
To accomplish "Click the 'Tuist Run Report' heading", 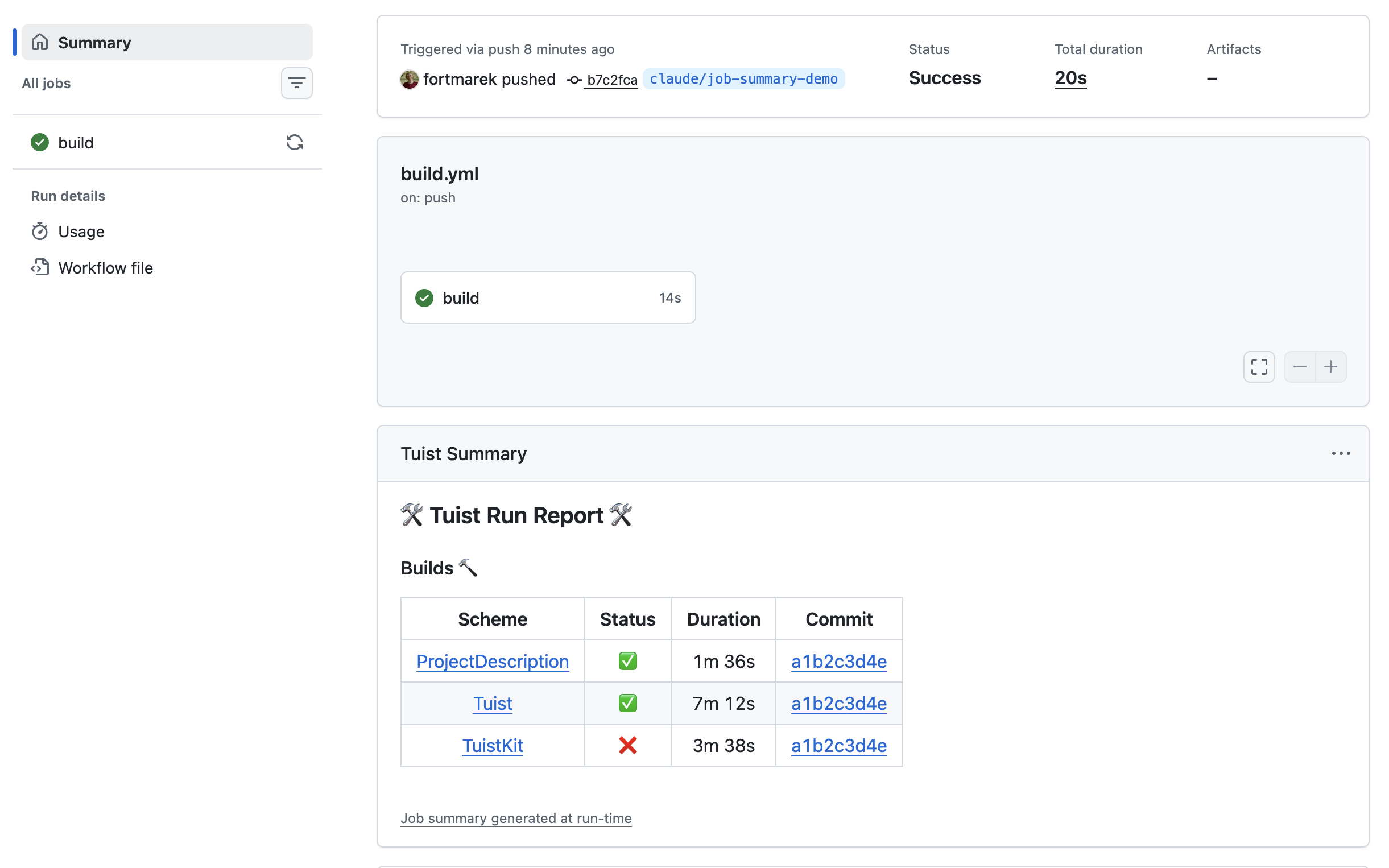I will (x=516, y=515).
